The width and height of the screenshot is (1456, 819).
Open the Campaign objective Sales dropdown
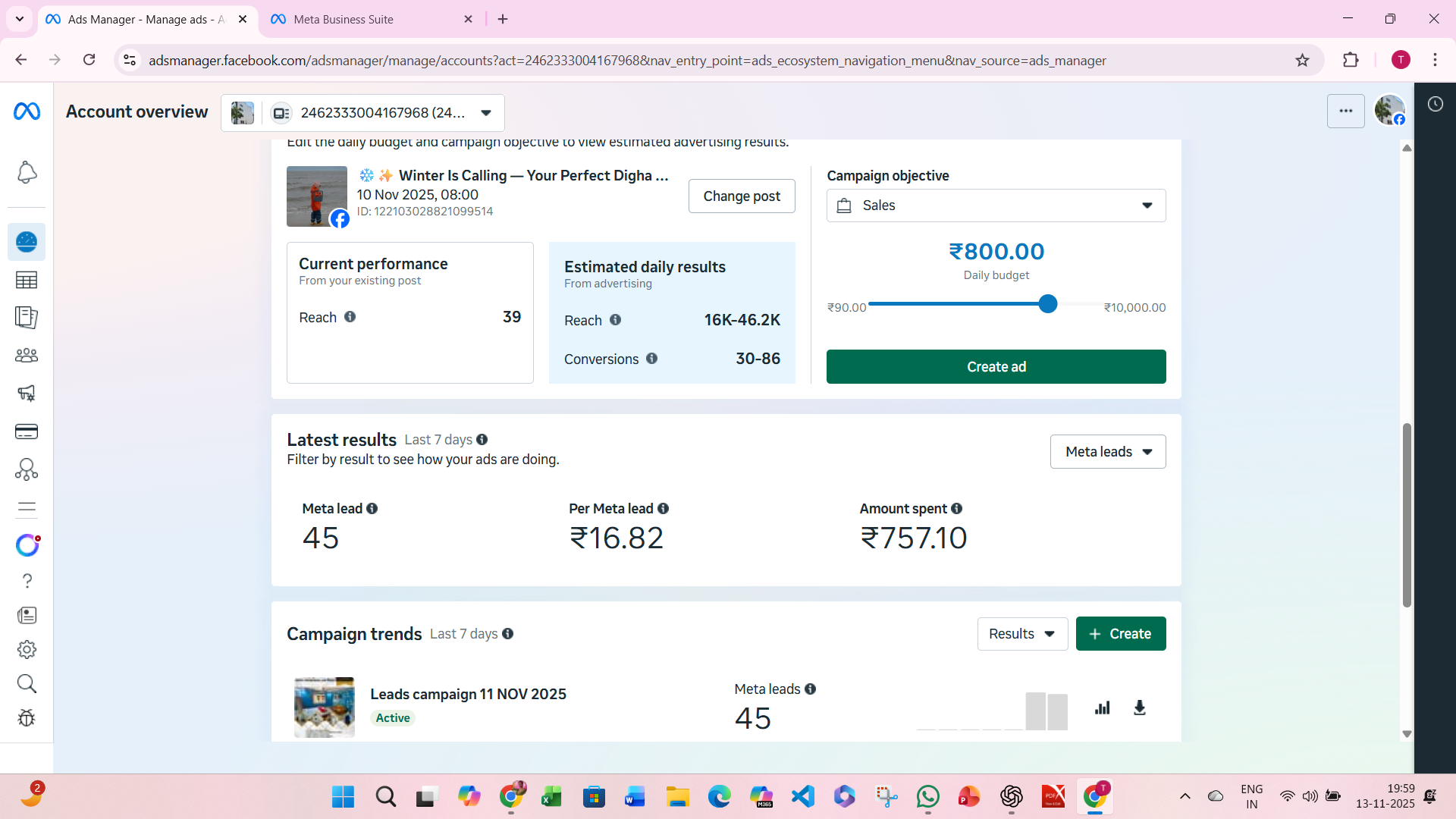(x=996, y=206)
